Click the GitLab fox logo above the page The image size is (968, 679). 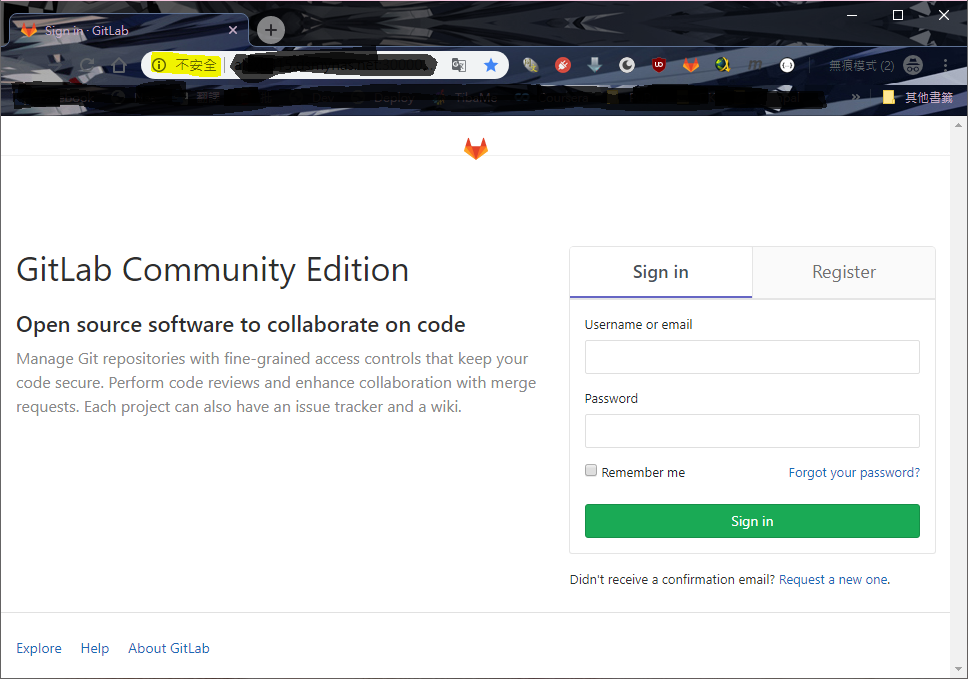point(476,147)
